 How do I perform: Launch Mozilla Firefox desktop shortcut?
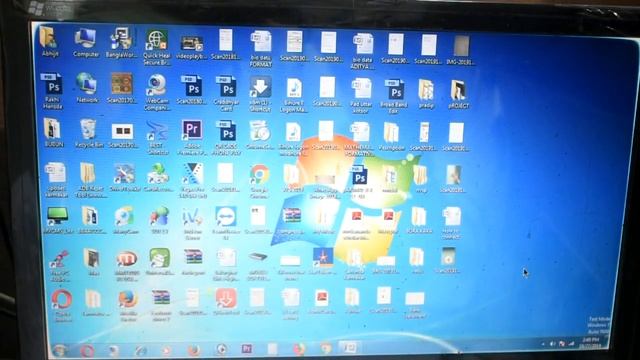pos(128,306)
